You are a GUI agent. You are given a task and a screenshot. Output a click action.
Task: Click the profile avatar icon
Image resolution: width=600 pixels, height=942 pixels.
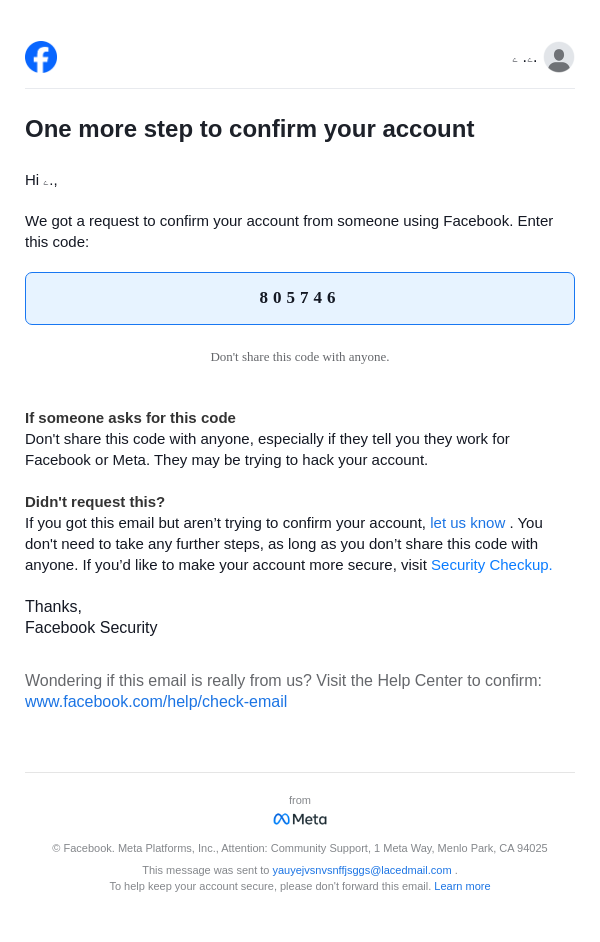tap(559, 57)
